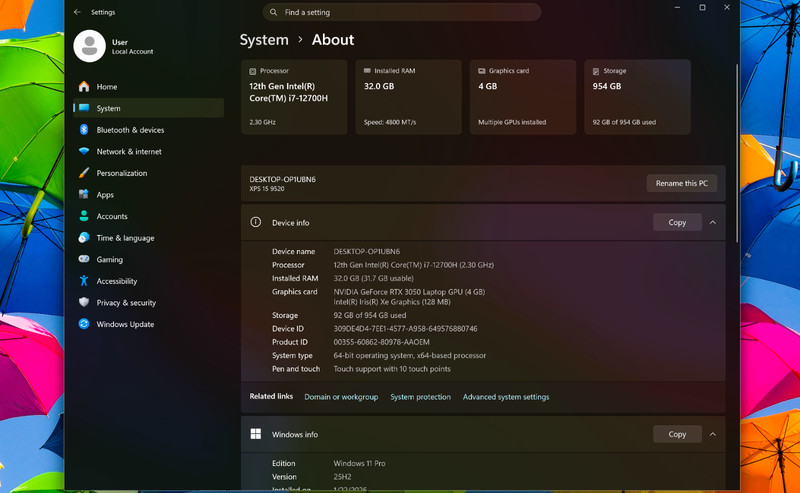Click the Gaming controller icon
Image resolution: width=800 pixels, height=493 pixels.
click(84, 259)
